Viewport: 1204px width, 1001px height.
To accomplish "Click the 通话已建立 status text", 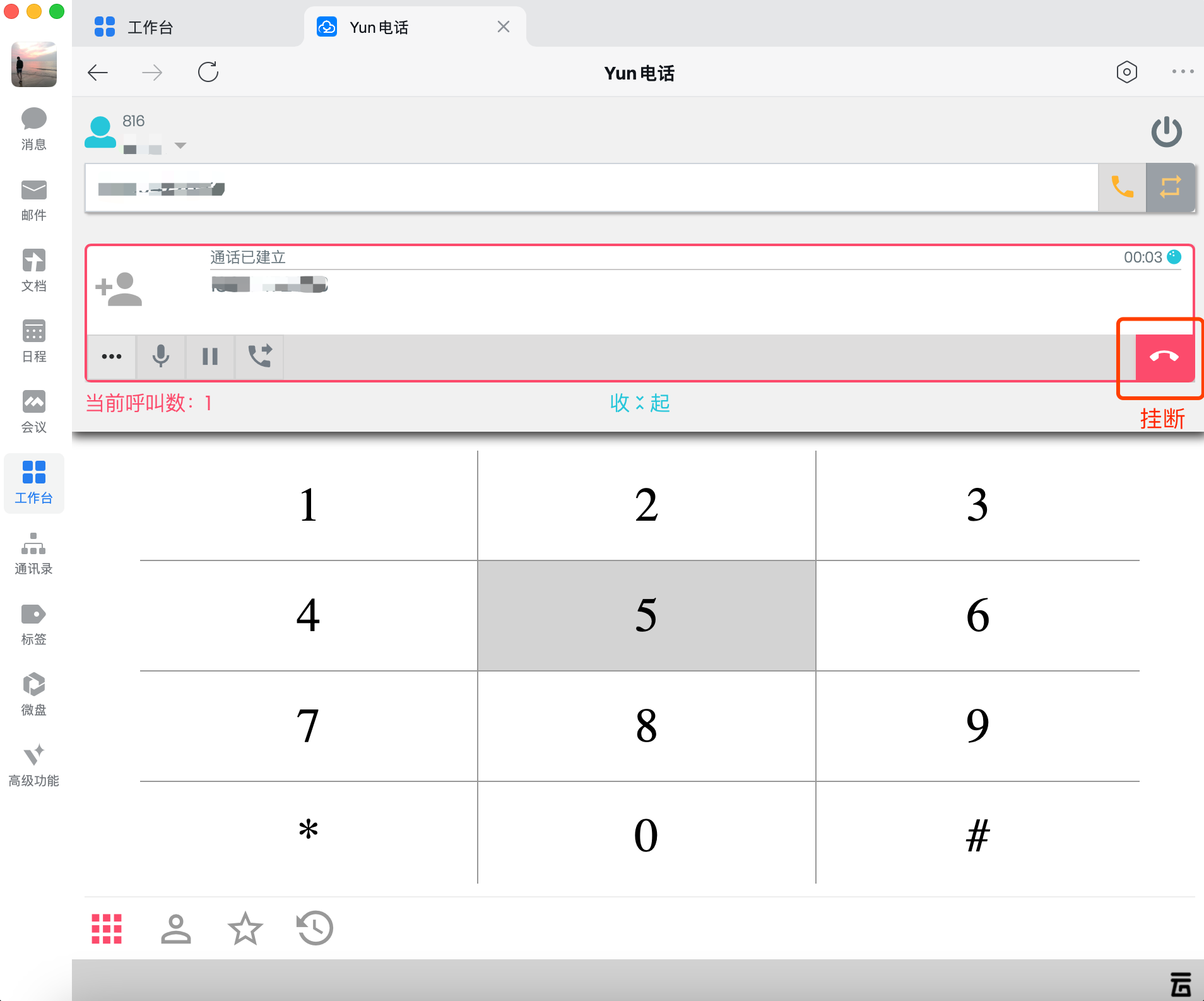I will [248, 257].
